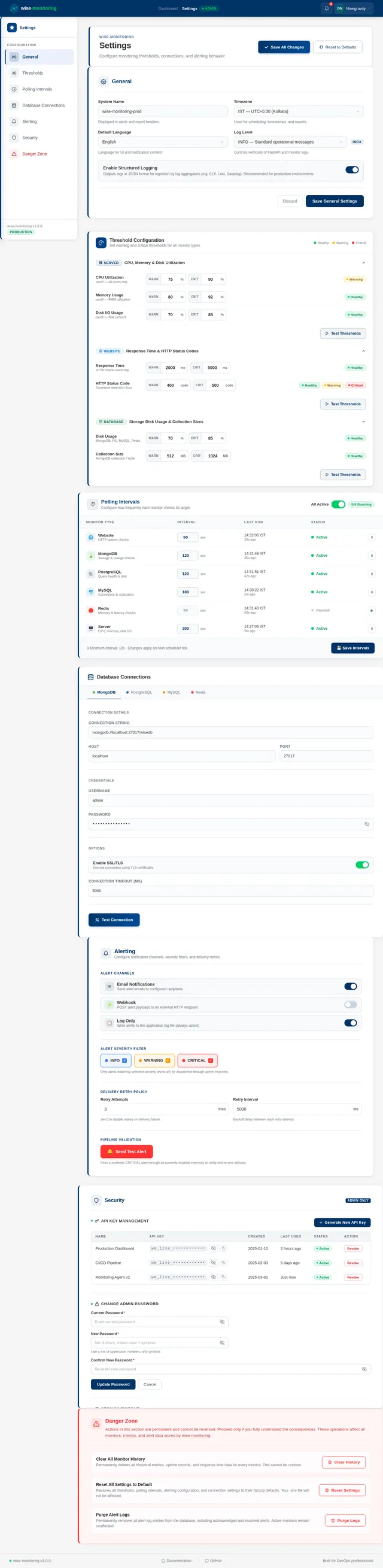Toggle the Enable SSL/TLS switch
This screenshot has height=1568, width=383.
[x=361, y=865]
